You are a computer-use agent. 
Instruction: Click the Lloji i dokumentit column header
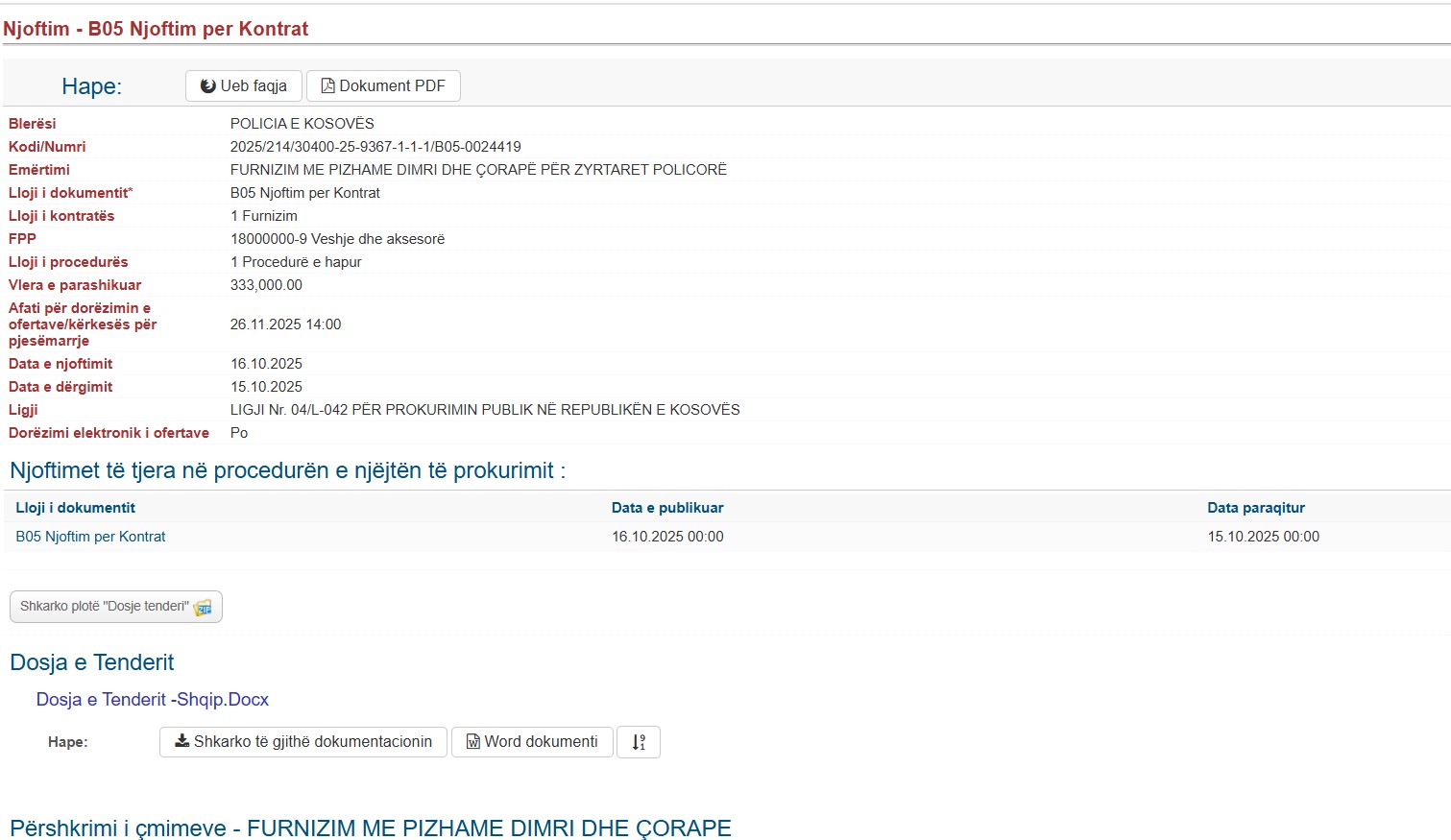click(75, 508)
